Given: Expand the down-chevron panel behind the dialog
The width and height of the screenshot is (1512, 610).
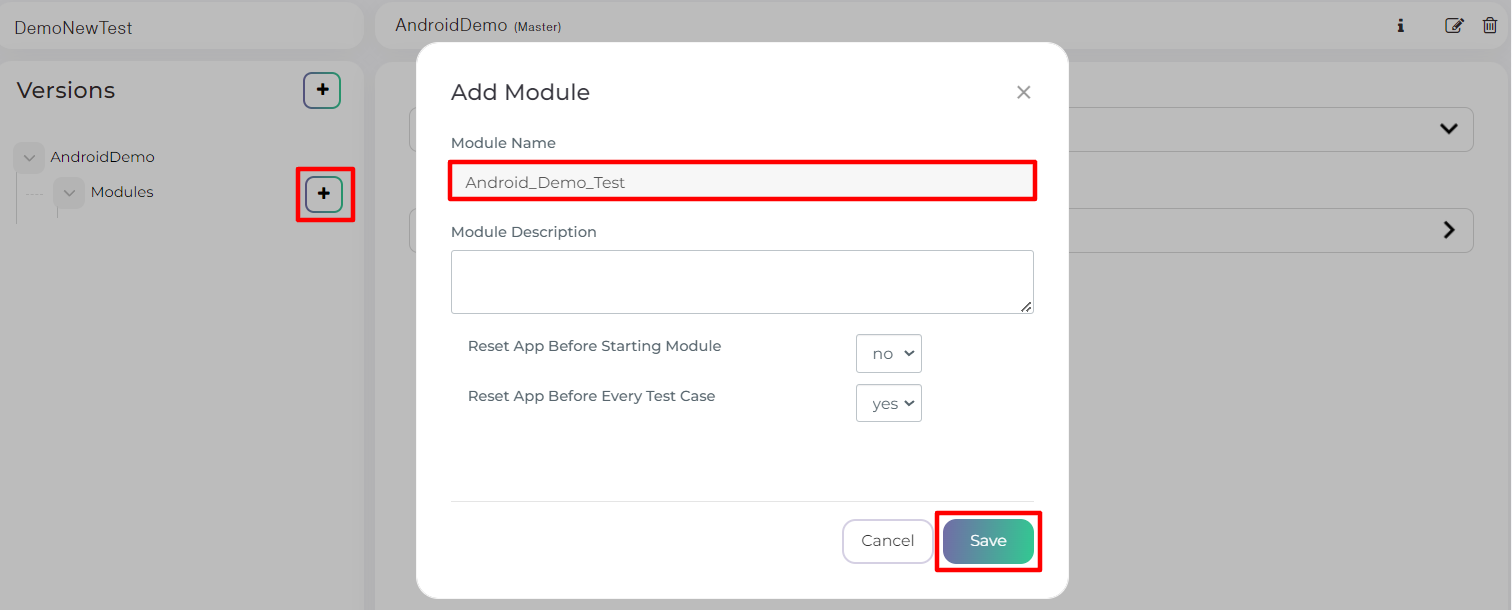Looking at the screenshot, I should pyautogui.click(x=1448, y=129).
